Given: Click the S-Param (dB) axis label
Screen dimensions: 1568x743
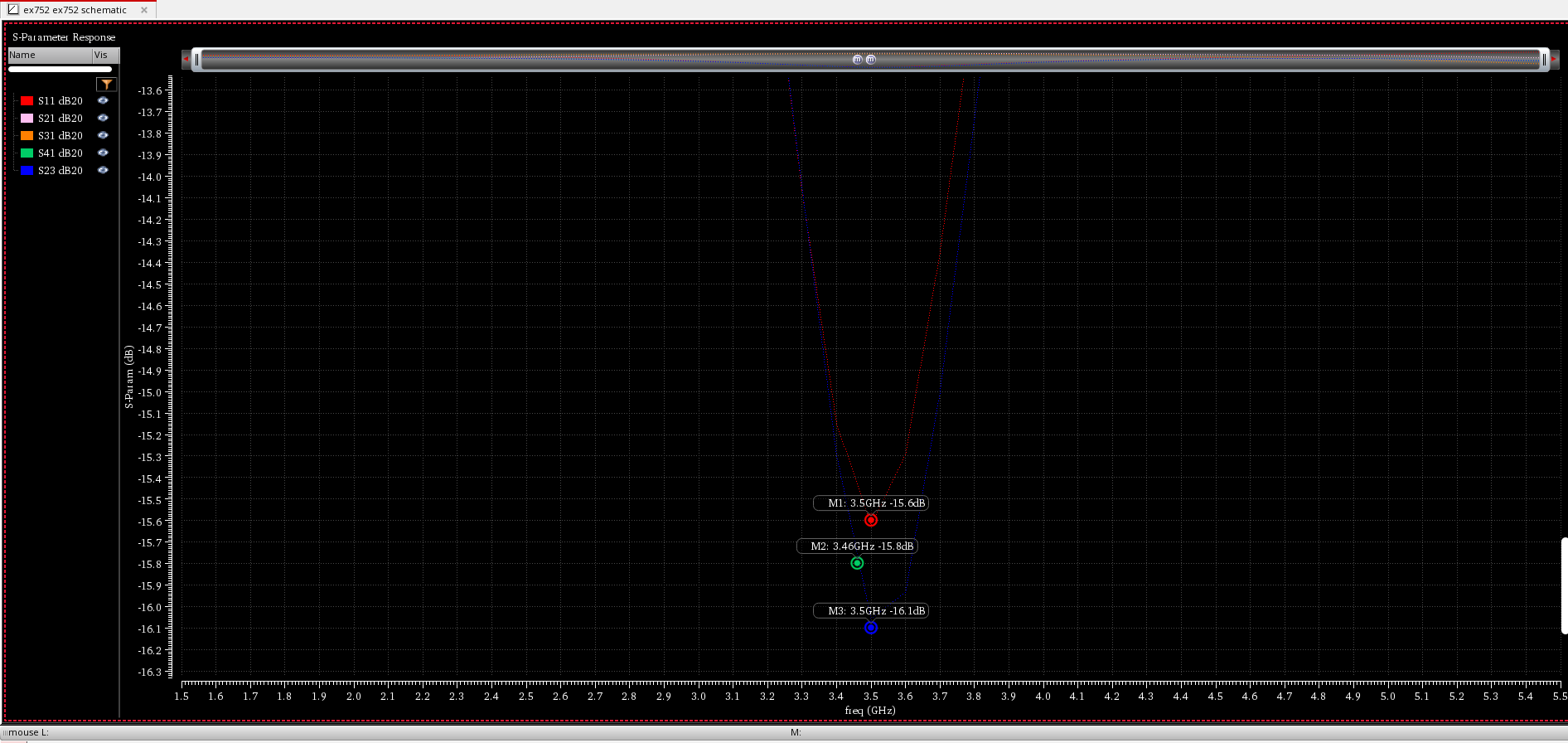Looking at the screenshot, I should point(129,377).
